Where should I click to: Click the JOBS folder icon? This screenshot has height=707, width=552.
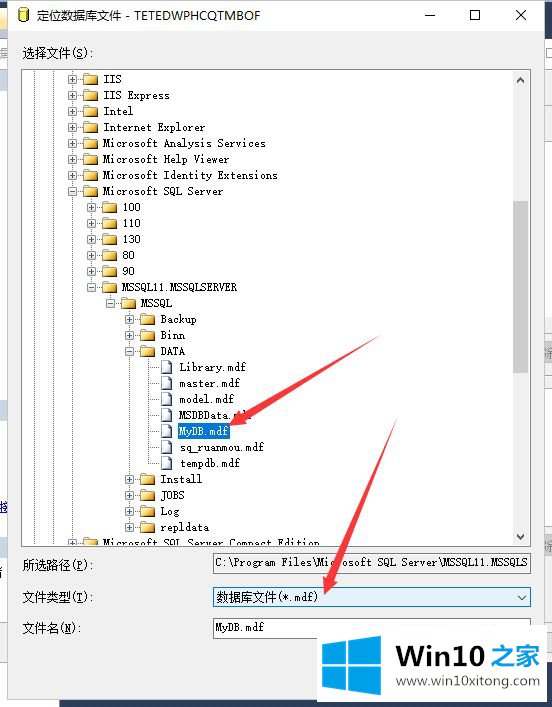(147, 495)
